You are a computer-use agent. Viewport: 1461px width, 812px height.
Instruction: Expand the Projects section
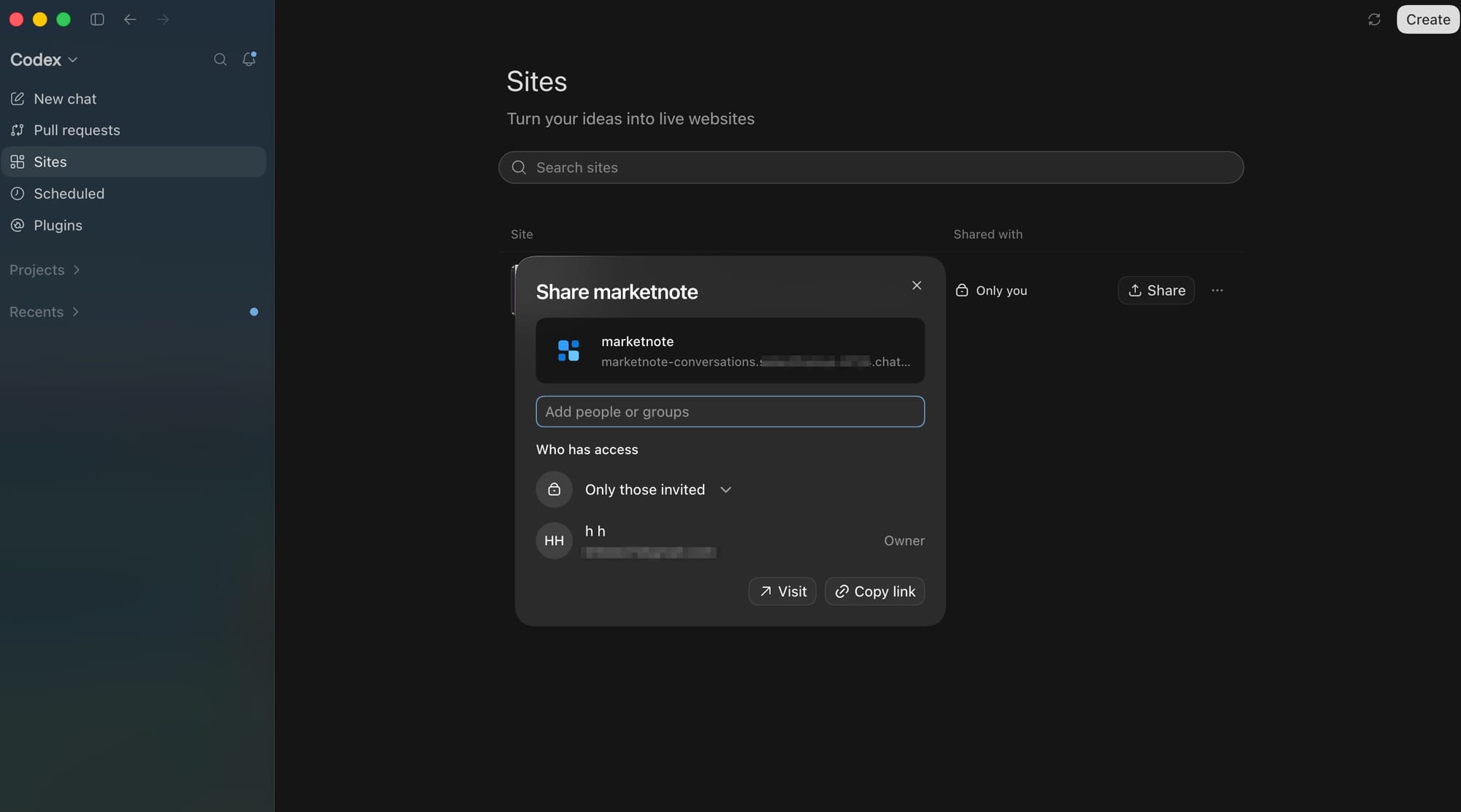[45, 270]
